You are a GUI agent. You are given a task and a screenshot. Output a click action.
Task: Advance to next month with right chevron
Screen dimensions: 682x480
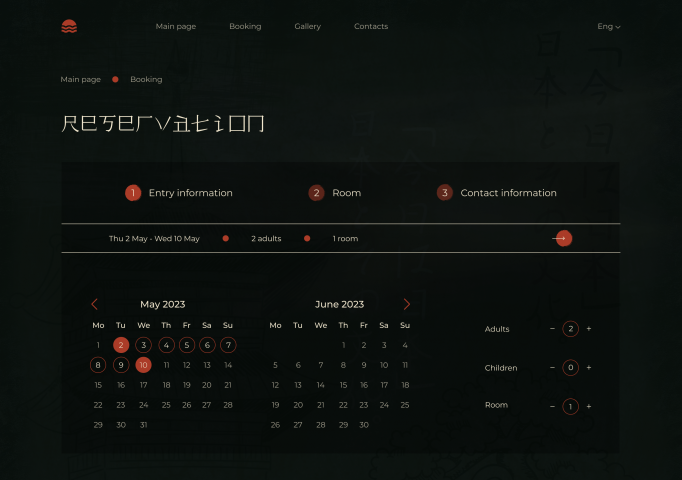(407, 304)
